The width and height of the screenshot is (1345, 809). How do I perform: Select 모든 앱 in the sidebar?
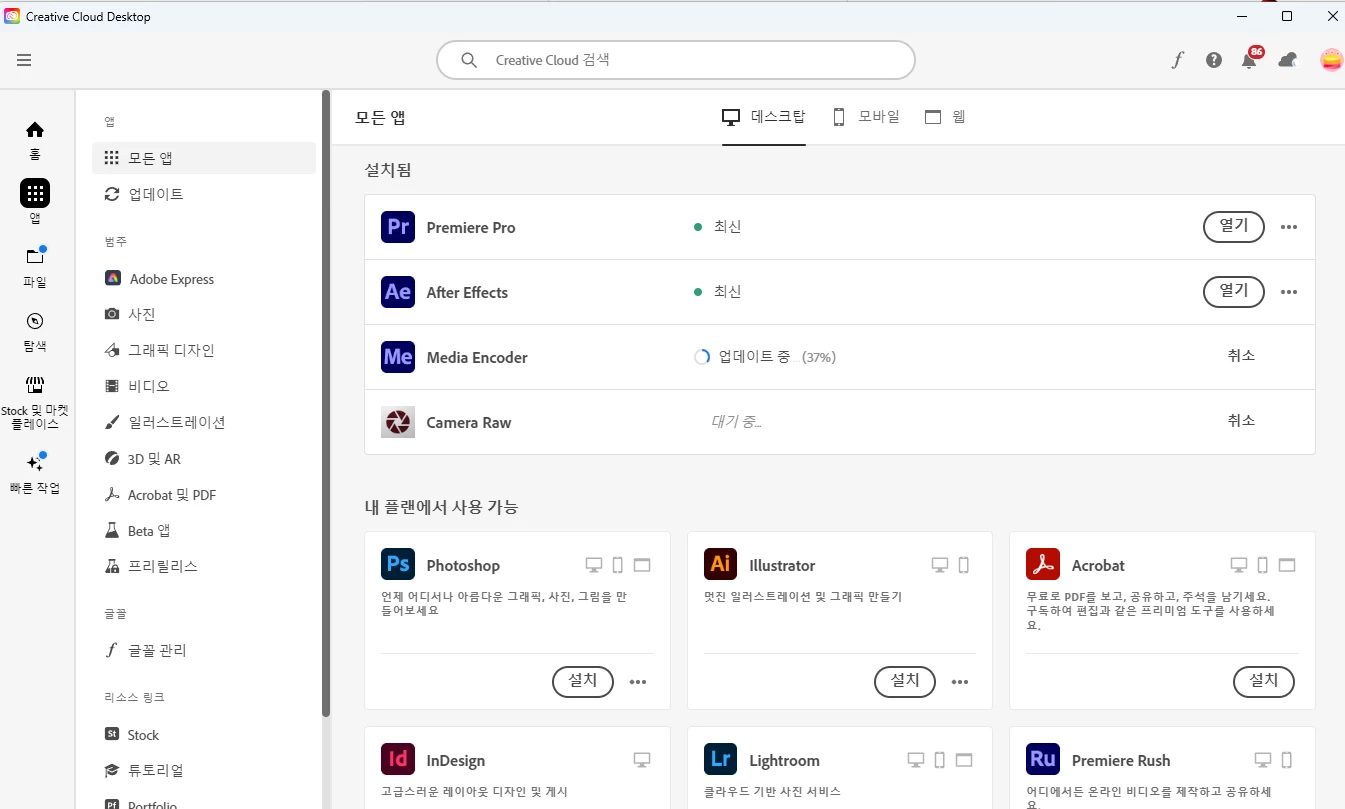pyautogui.click(x=204, y=158)
